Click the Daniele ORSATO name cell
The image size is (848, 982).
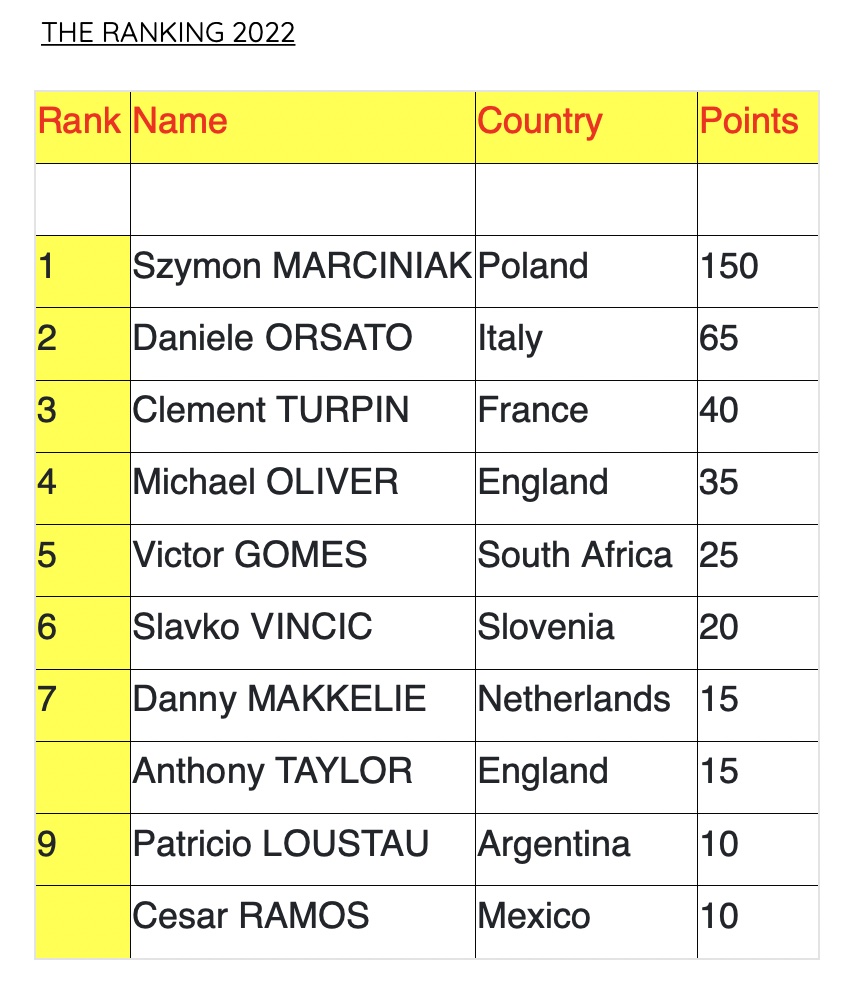tap(272, 339)
